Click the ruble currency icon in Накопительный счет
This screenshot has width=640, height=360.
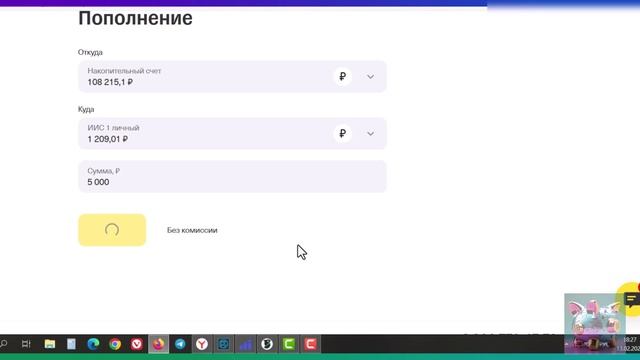coord(342,76)
